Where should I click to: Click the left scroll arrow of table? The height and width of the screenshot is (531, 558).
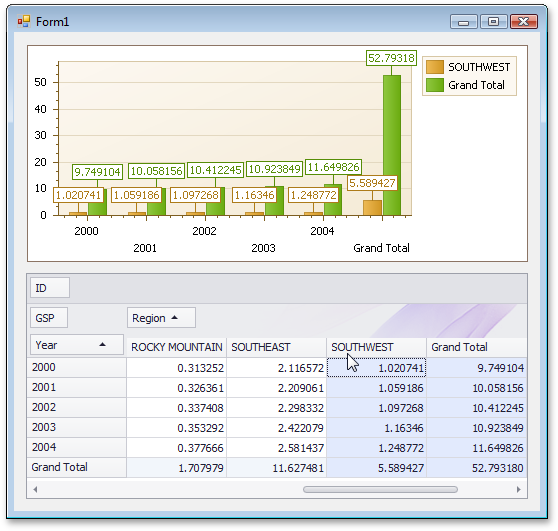coord(35,489)
